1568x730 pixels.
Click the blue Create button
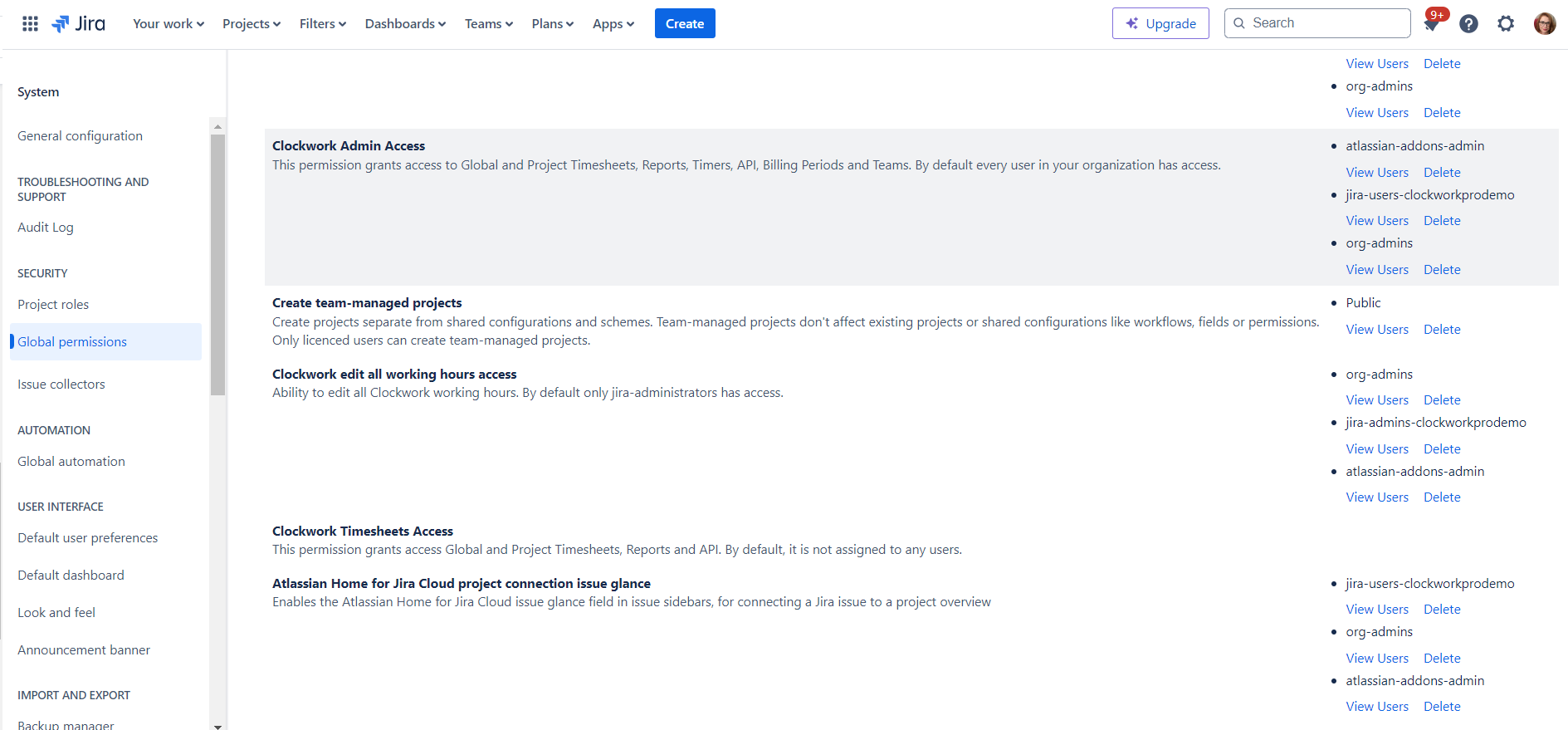click(x=684, y=23)
